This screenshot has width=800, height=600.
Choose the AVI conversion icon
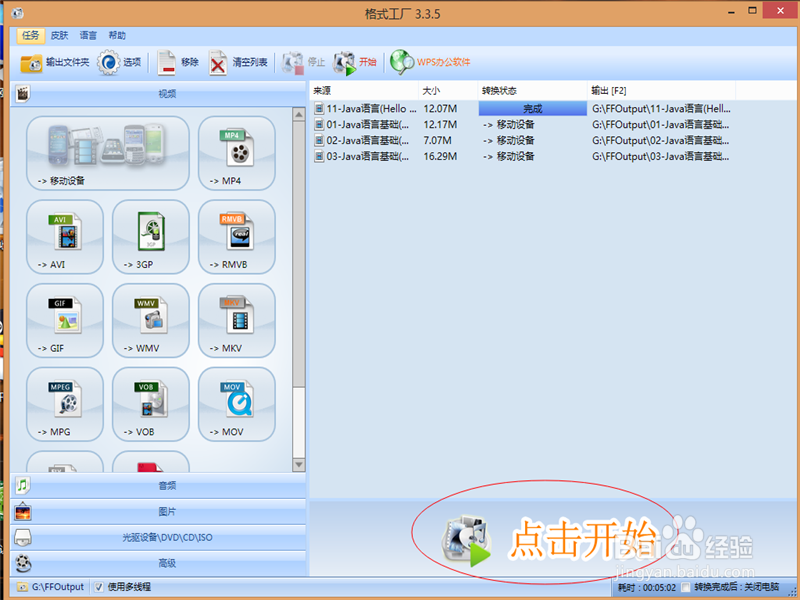click(x=65, y=237)
